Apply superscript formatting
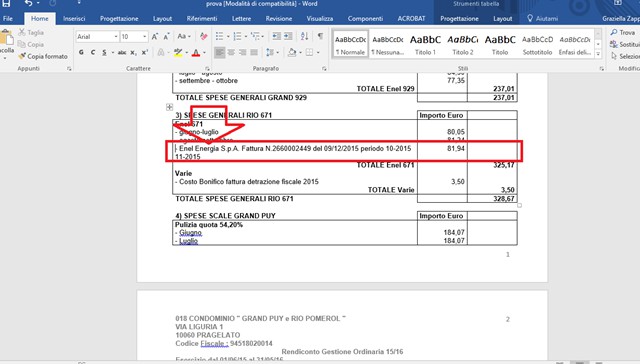This screenshot has height=364, width=640. point(144,52)
